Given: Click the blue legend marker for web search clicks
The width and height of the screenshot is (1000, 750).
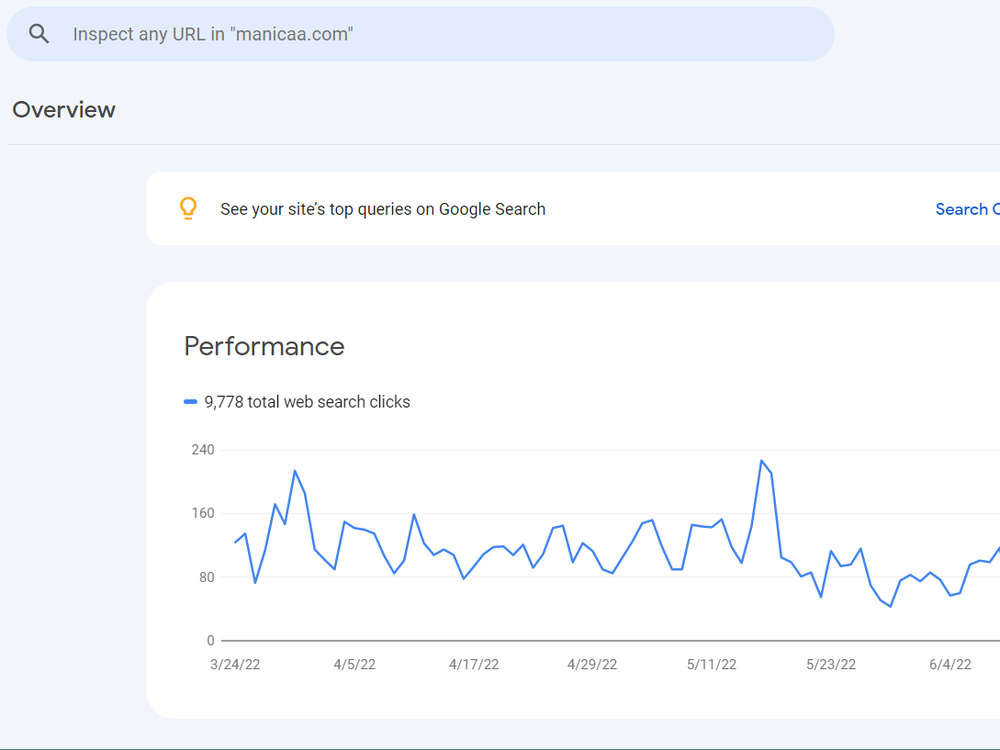Looking at the screenshot, I should tap(190, 402).
